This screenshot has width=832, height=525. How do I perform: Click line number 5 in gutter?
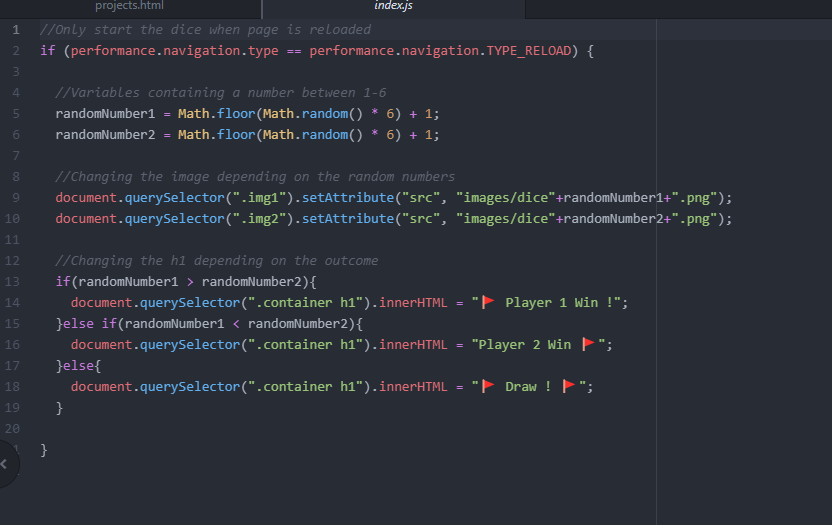pos(16,114)
